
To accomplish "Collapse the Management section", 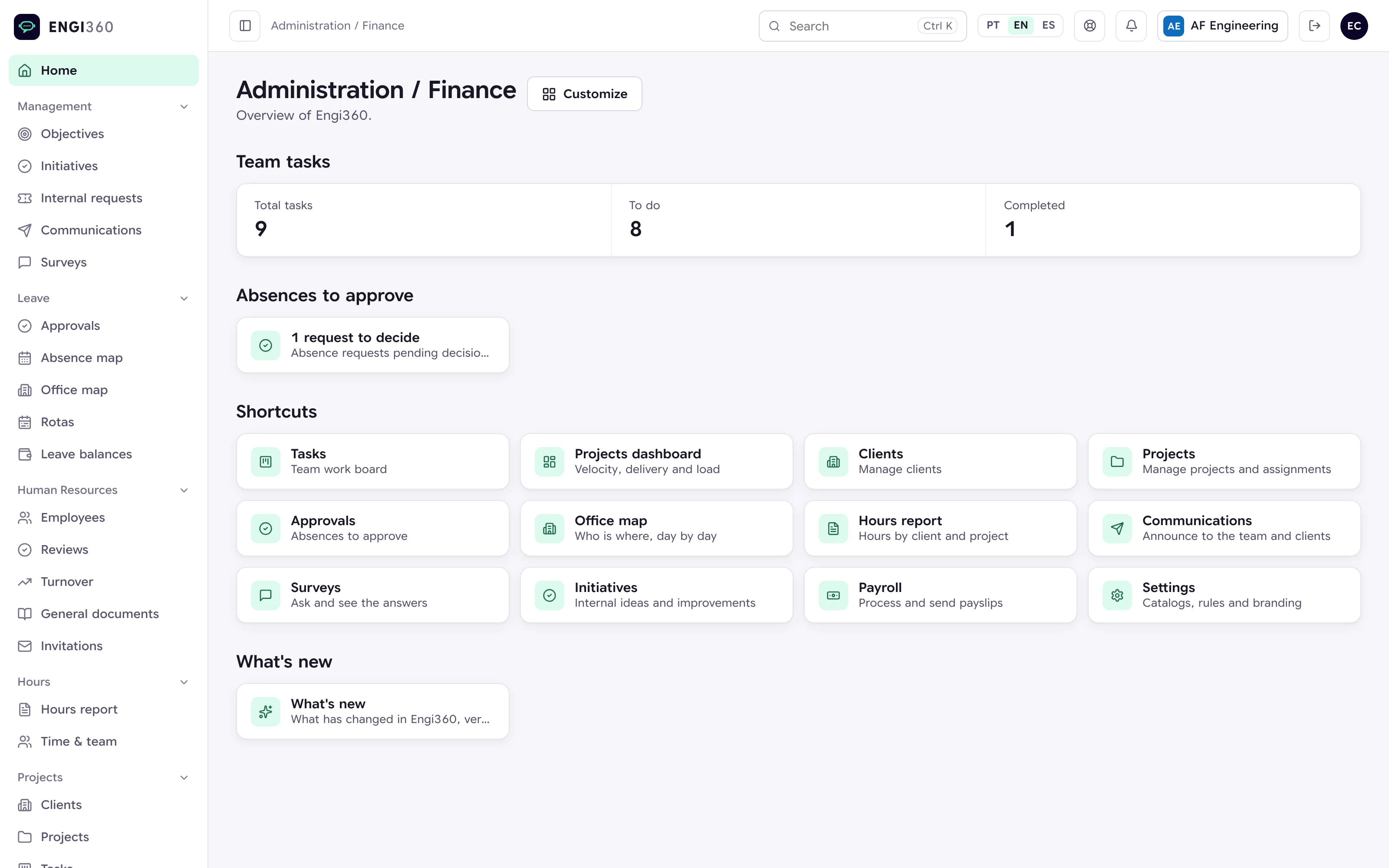I will [184, 107].
